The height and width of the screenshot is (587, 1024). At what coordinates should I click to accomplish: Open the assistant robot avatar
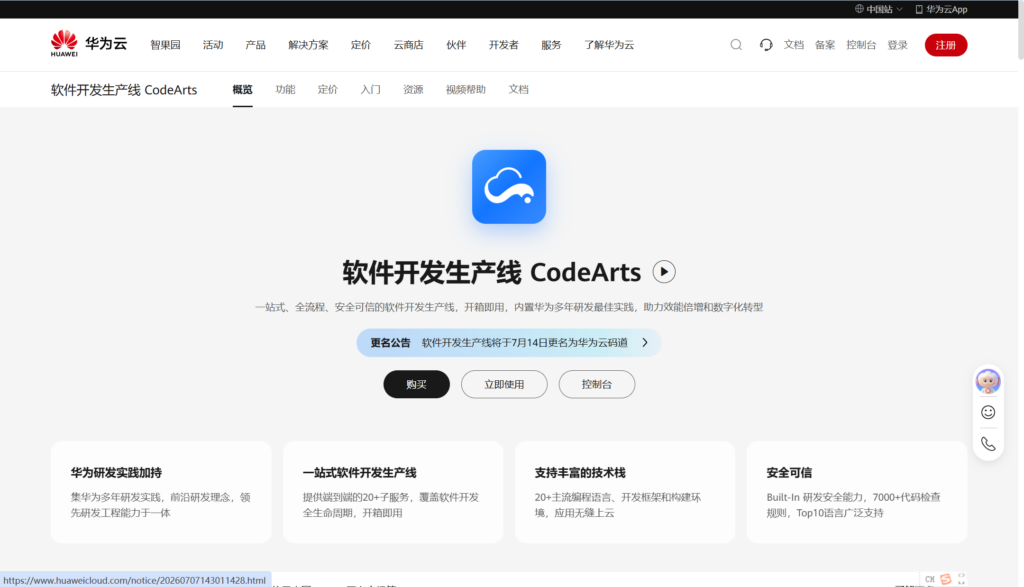pyautogui.click(x=988, y=381)
